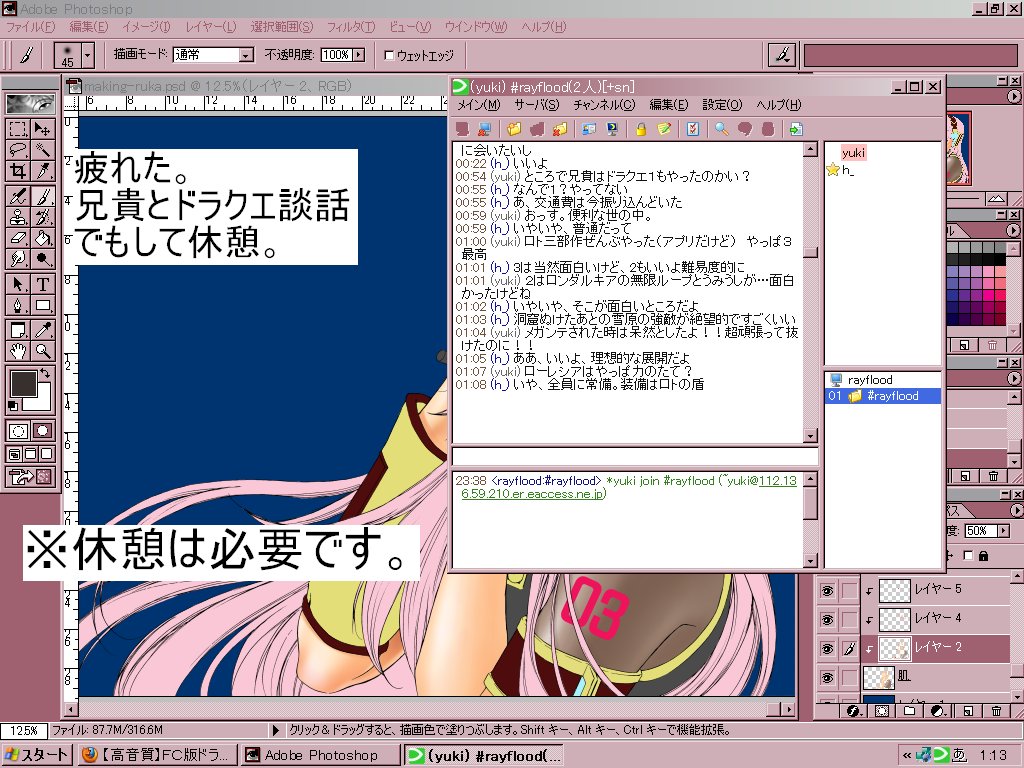Viewport: 1024px width, 768px height.
Task: Select the Eyedropper tool
Action: (42, 330)
